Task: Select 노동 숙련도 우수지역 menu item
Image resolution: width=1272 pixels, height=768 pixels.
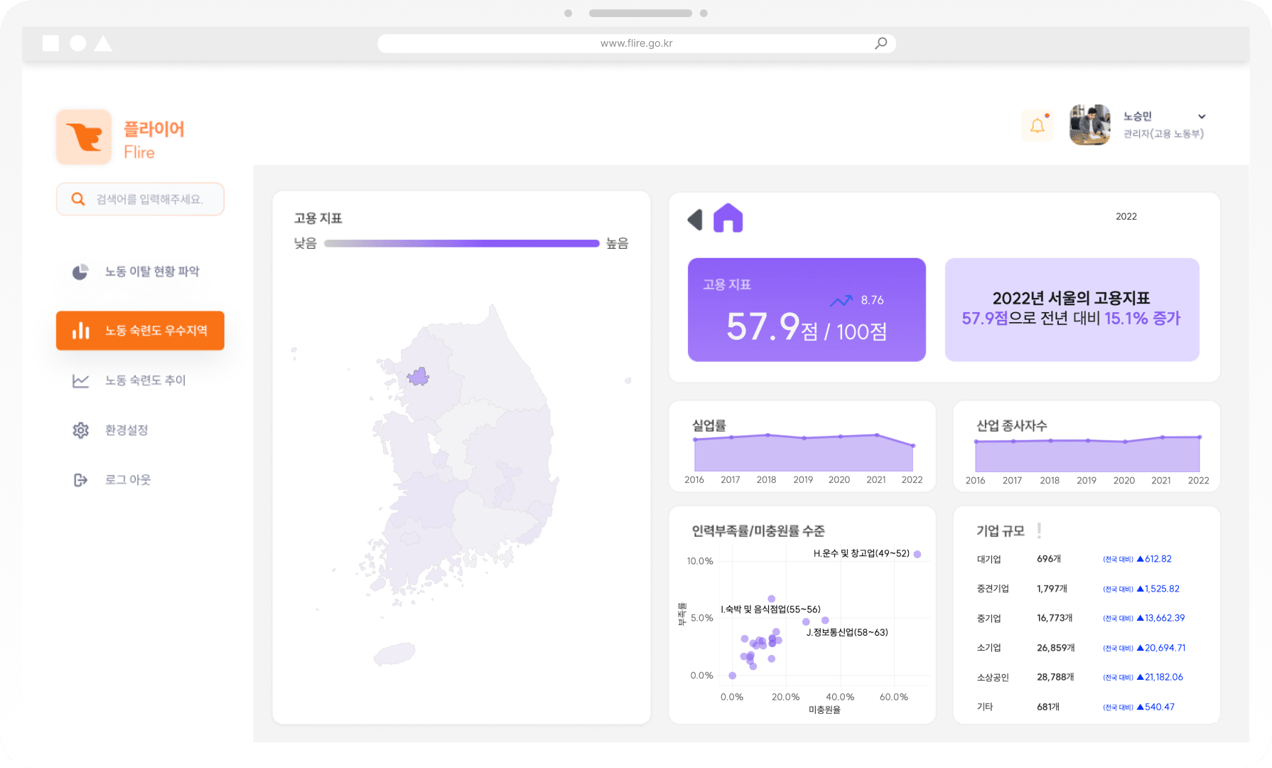Action: point(140,330)
